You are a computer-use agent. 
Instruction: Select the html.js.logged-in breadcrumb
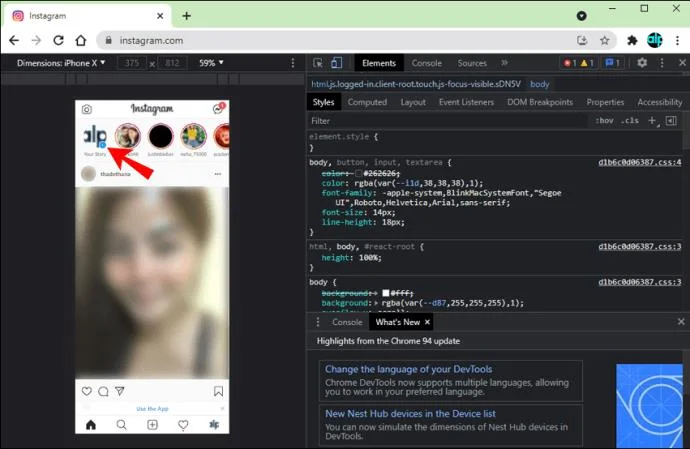pos(416,84)
